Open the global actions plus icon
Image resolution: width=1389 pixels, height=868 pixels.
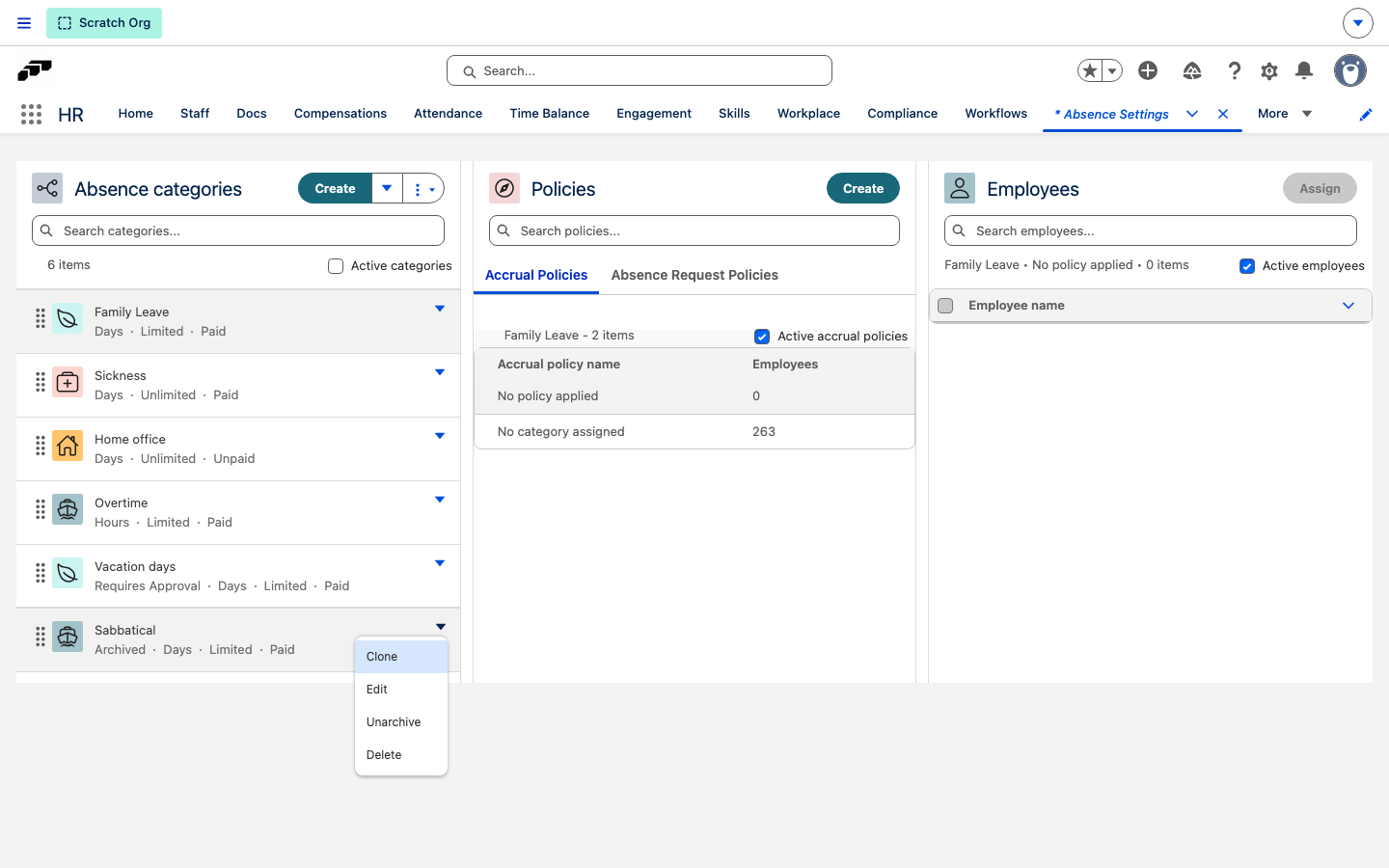(x=1148, y=70)
